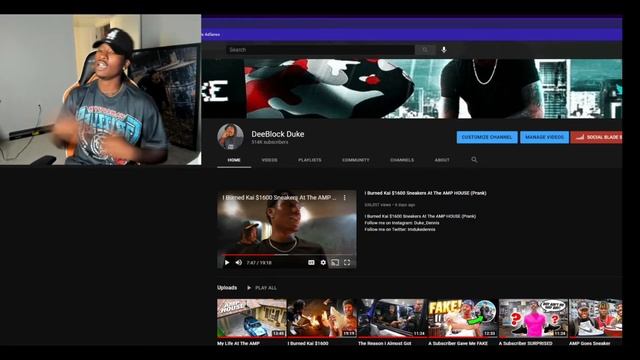The height and width of the screenshot is (360, 640).
Task: Click the 'Follow me on Twitter' description line
Action: [400, 229]
